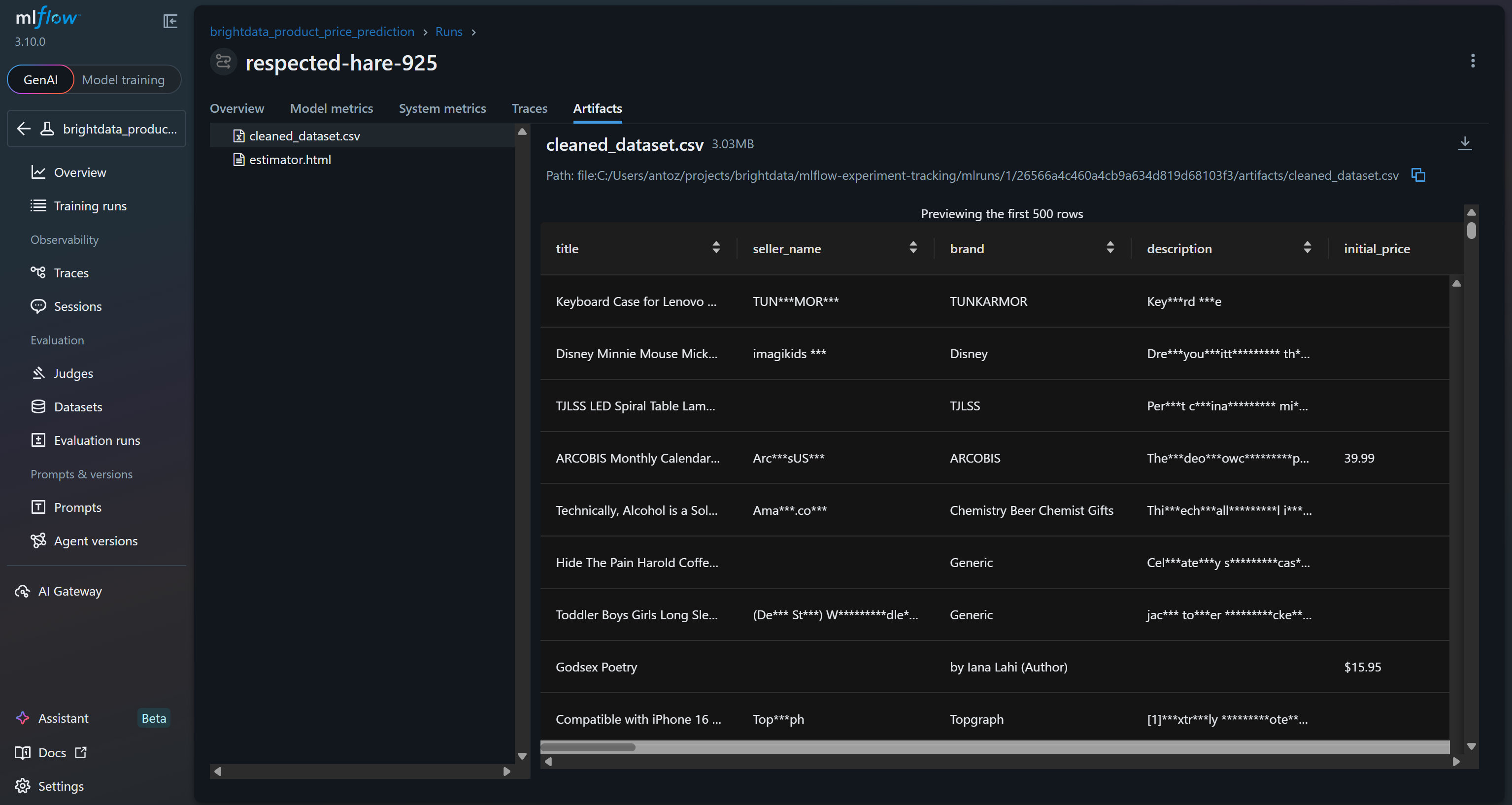
Task: Sort the description column
Action: pyautogui.click(x=1307, y=248)
